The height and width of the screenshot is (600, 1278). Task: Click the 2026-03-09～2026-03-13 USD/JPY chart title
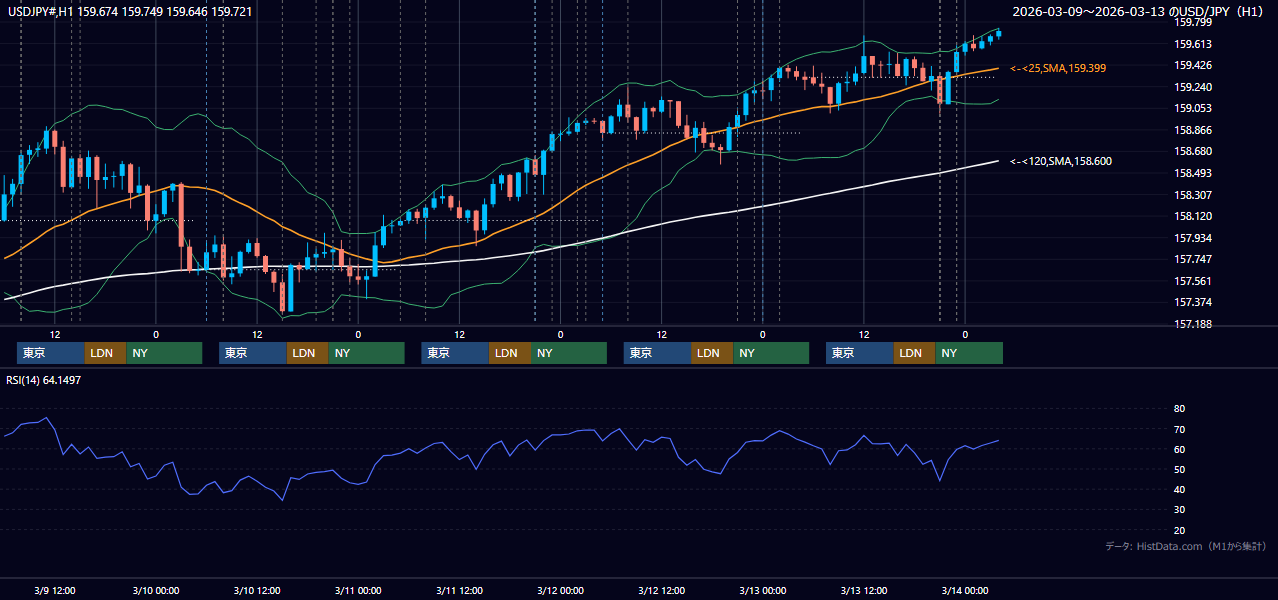click(1137, 11)
